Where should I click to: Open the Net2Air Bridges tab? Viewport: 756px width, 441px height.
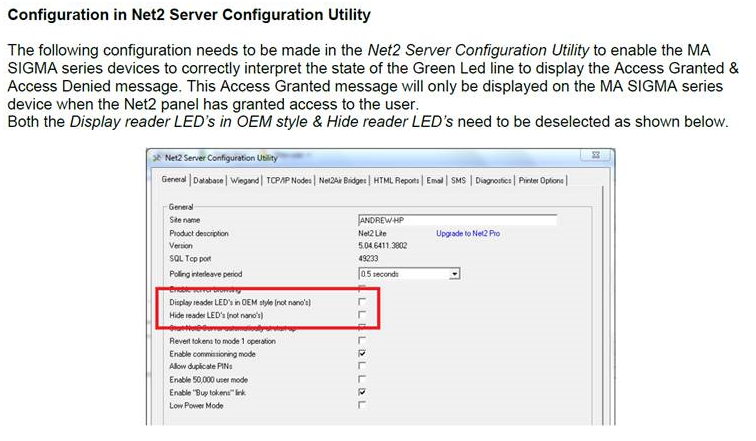click(343, 181)
